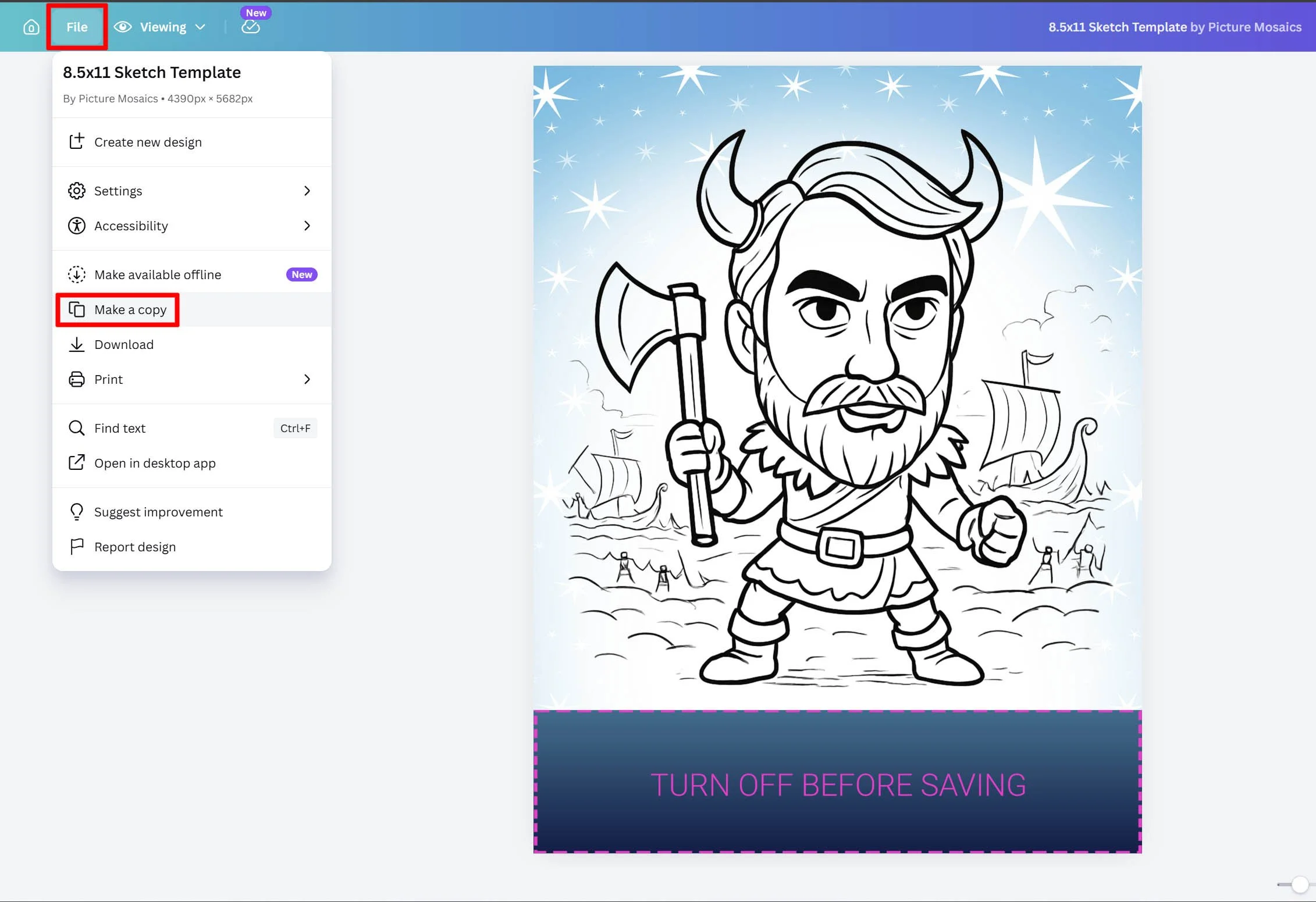Viewport: 1316px width, 902px height.
Task: Click the Create new design icon
Action: [x=77, y=142]
